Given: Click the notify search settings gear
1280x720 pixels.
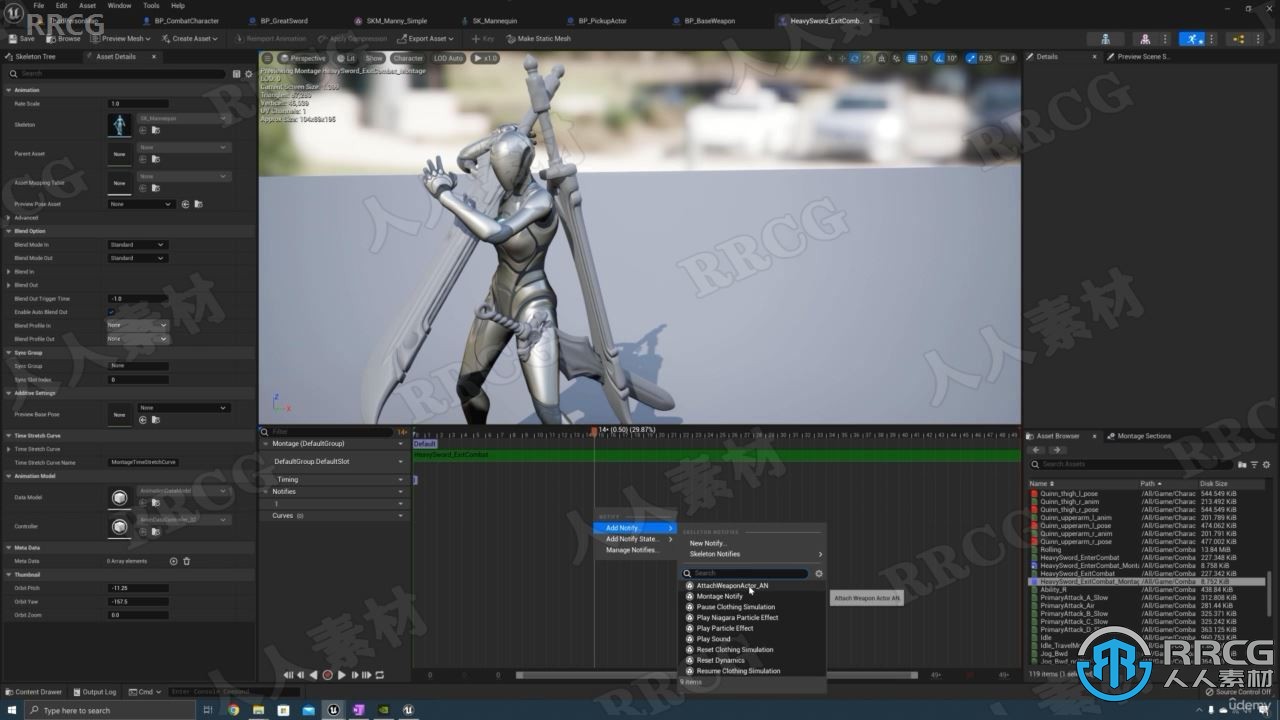Looking at the screenshot, I should coord(819,574).
